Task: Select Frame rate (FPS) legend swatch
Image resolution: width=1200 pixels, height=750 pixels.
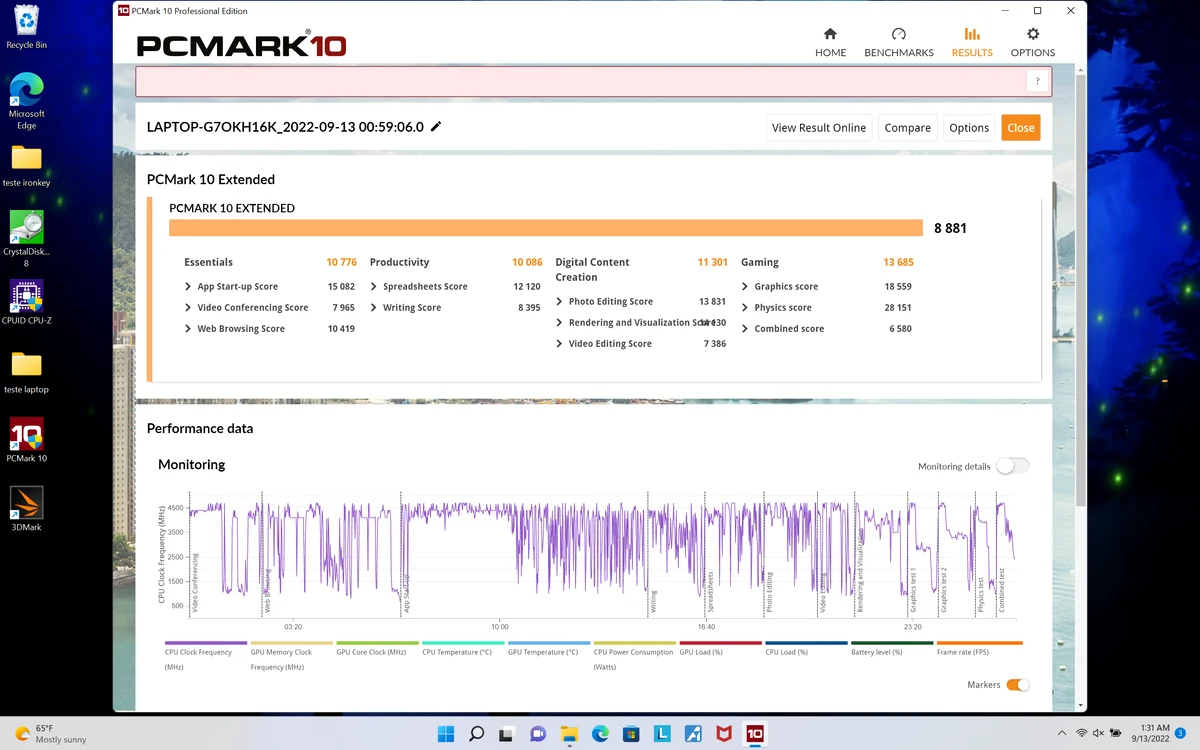Action: (x=980, y=643)
